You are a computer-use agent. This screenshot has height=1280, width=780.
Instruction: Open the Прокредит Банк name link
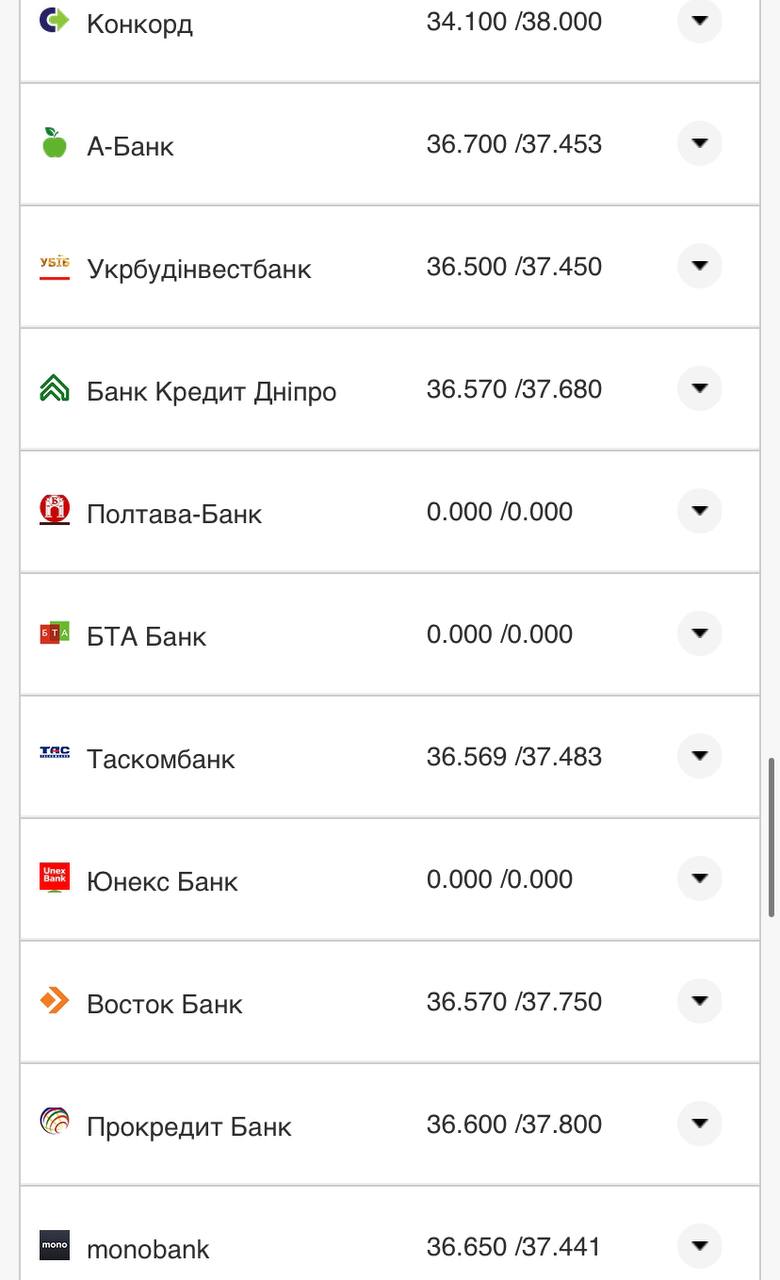[x=189, y=1127]
